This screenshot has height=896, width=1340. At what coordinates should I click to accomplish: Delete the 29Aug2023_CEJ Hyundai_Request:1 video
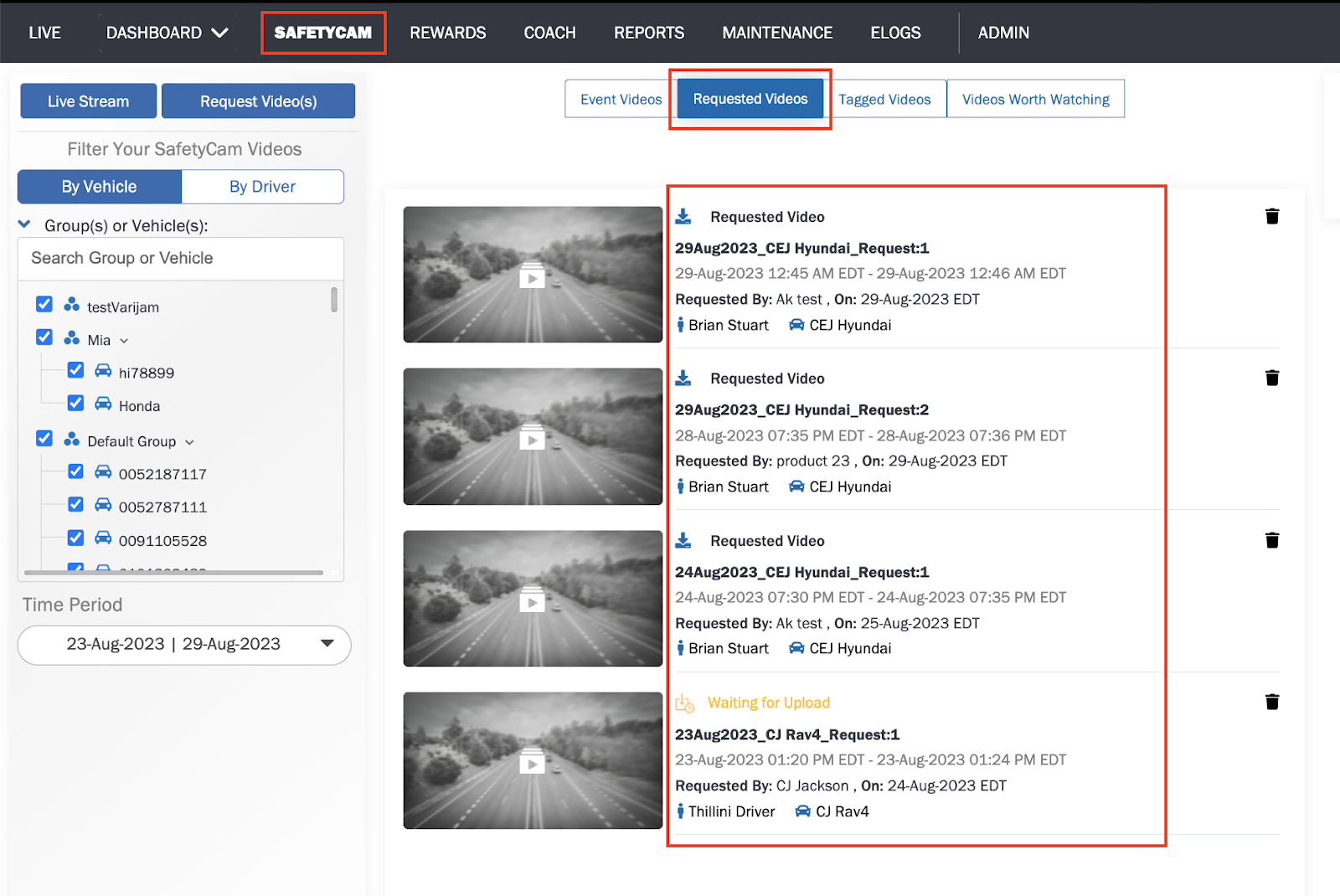(x=1272, y=216)
